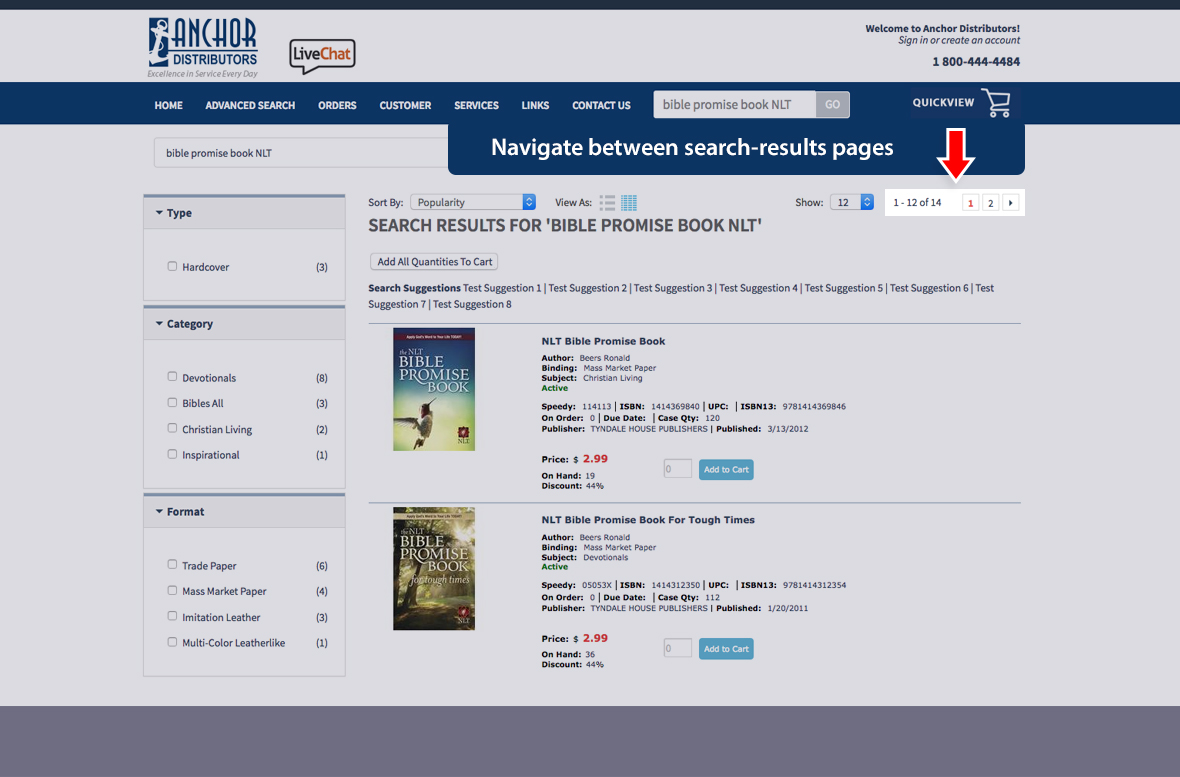The image size is (1180, 777).
Task: Click the GO search button
Action: (832, 105)
